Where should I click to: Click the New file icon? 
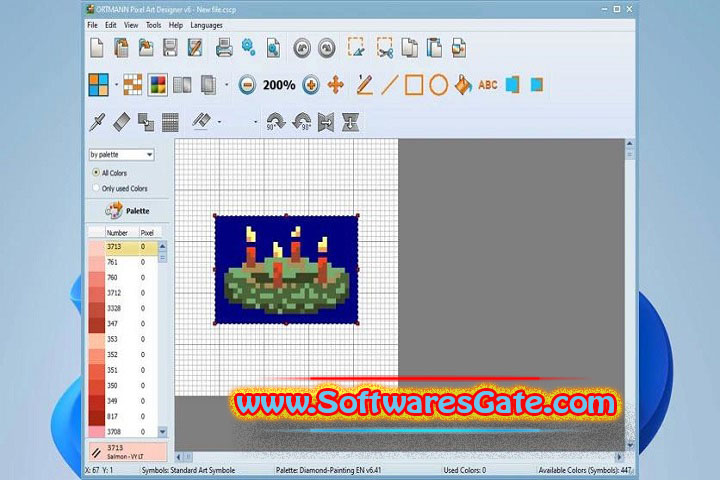pyautogui.click(x=96, y=48)
